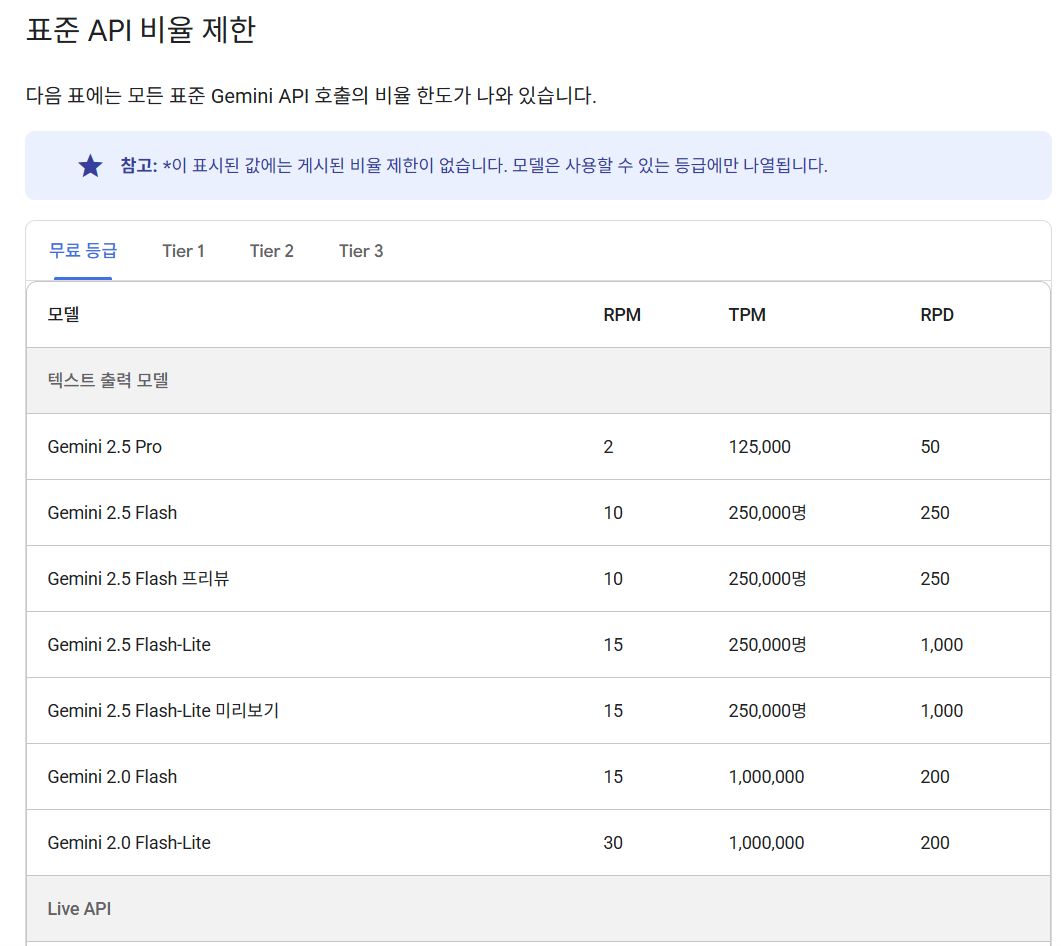This screenshot has height=946, width=1061.
Task: Click the 텍스트 출력 모델 section row
Action: (x=538, y=380)
